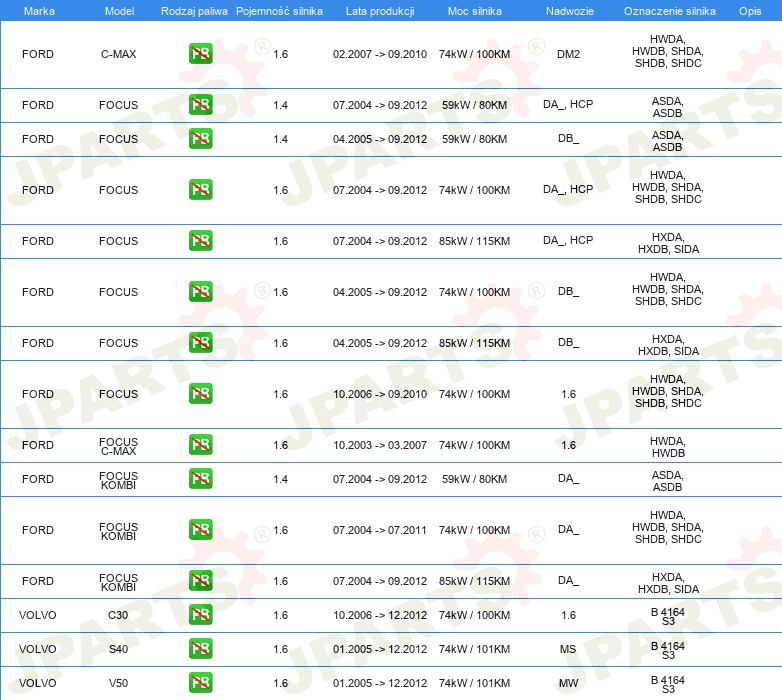Click the VOLVO brand cell in S40 row

click(37, 649)
